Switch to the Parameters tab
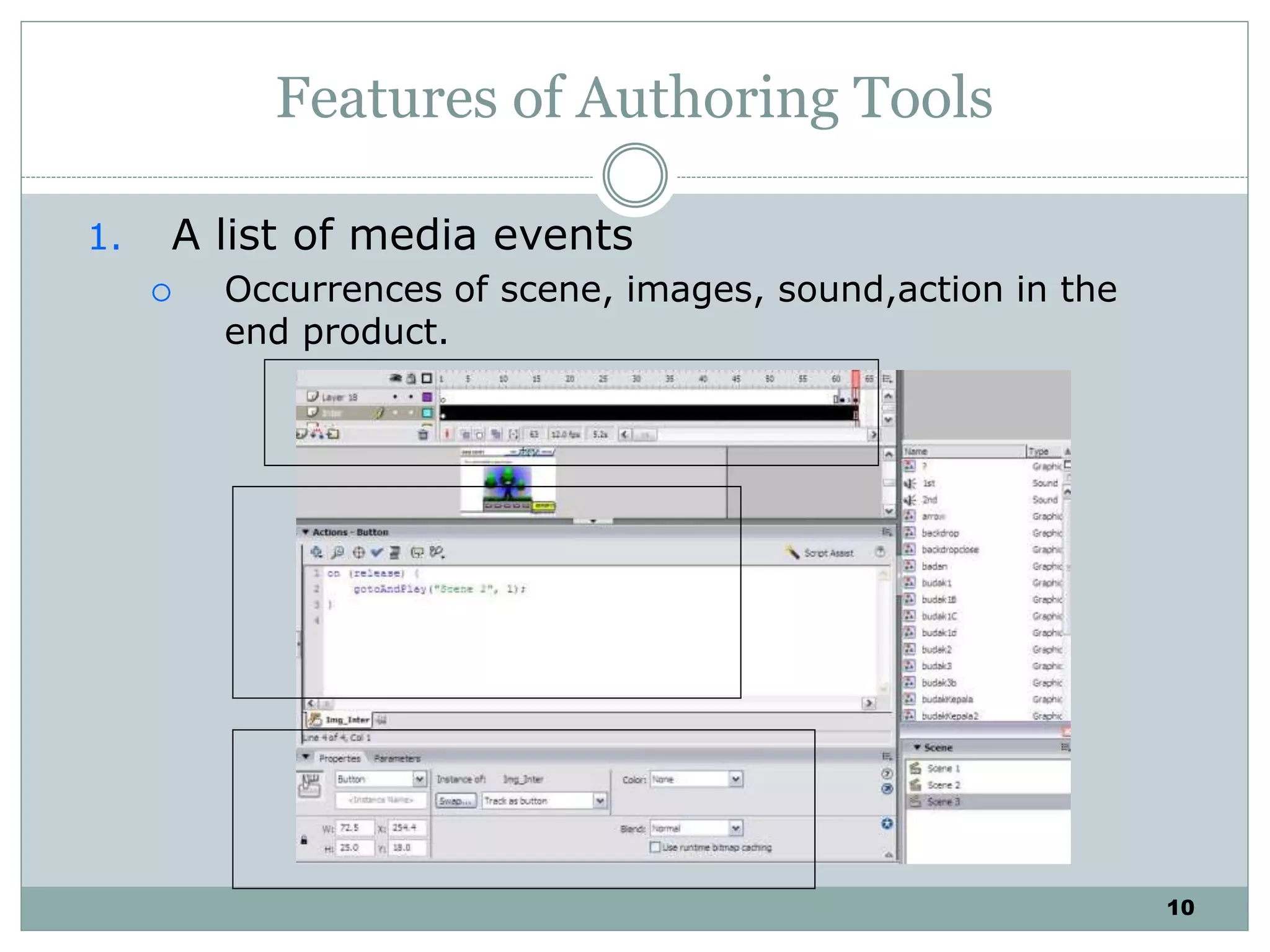 [x=397, y=758]
